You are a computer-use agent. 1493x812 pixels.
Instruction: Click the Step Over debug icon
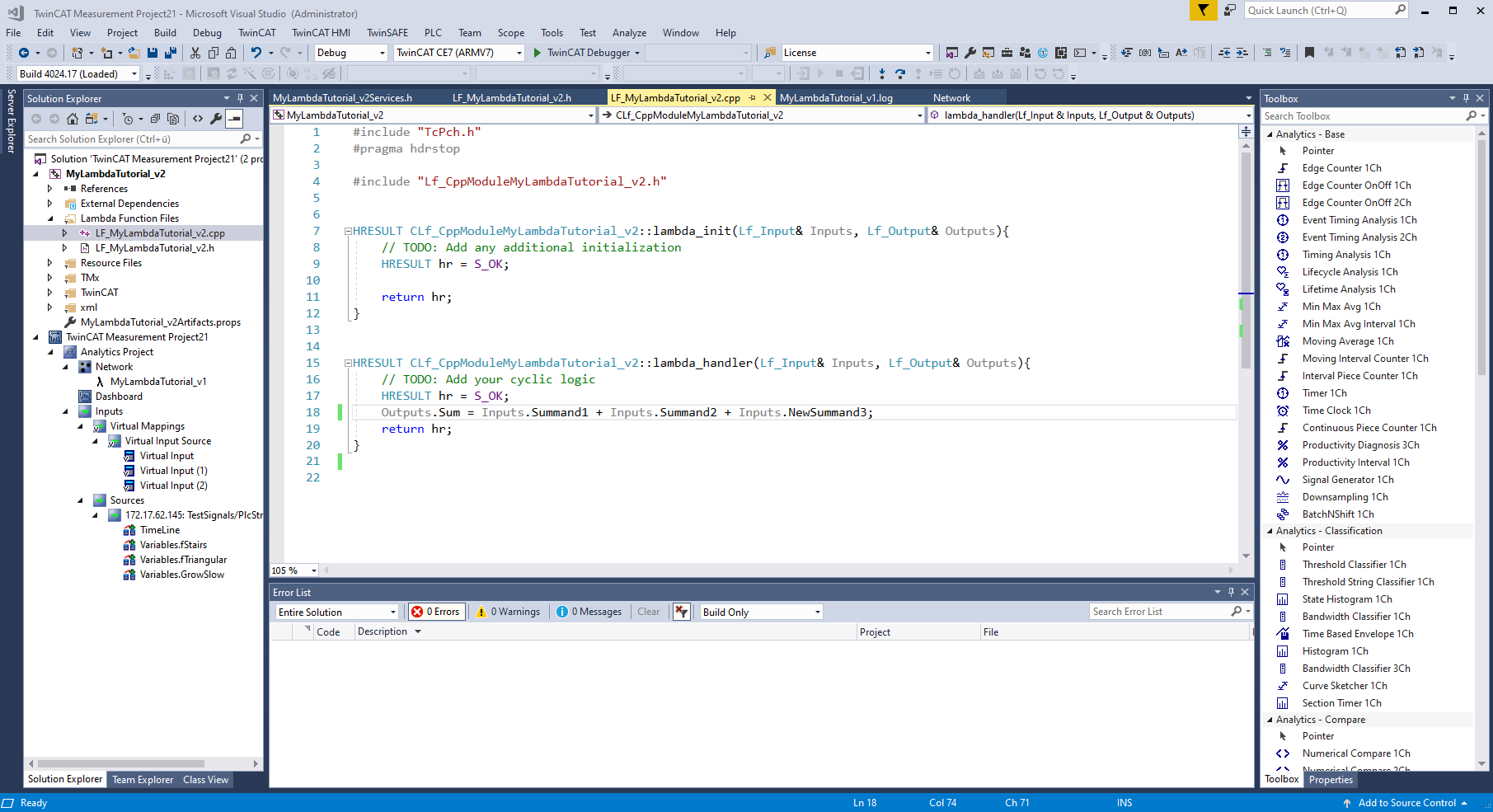coord(900,74)
